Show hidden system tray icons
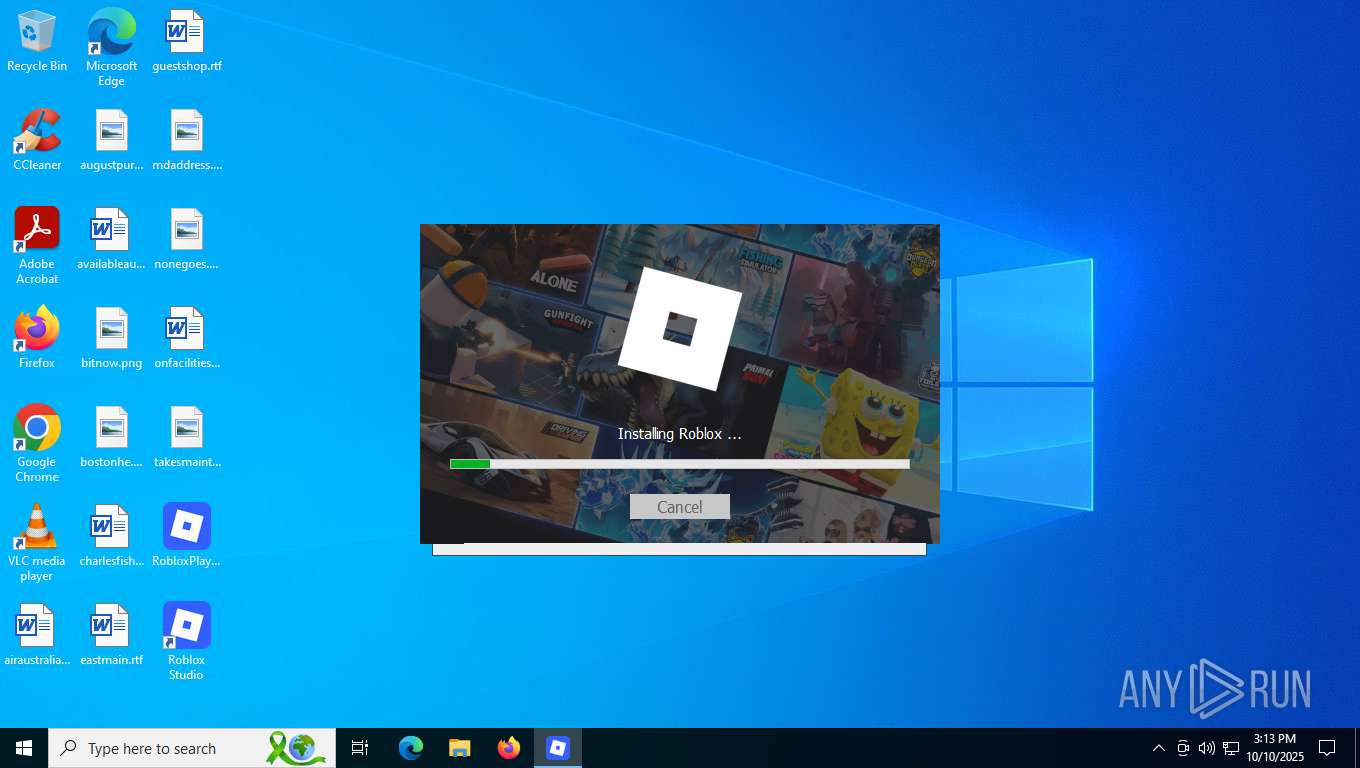The width and height of the screenshot is (1360, 768). (1159, 748)
